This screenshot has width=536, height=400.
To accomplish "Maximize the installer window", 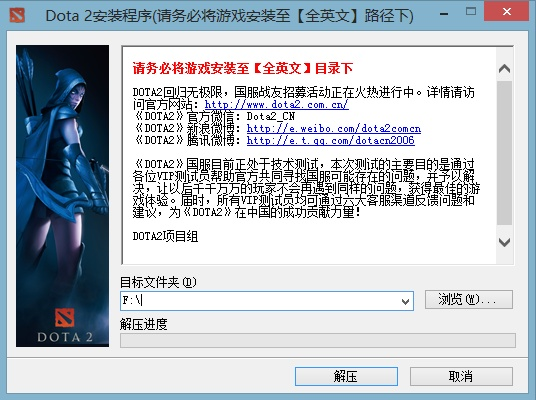I will coord(471,11).
